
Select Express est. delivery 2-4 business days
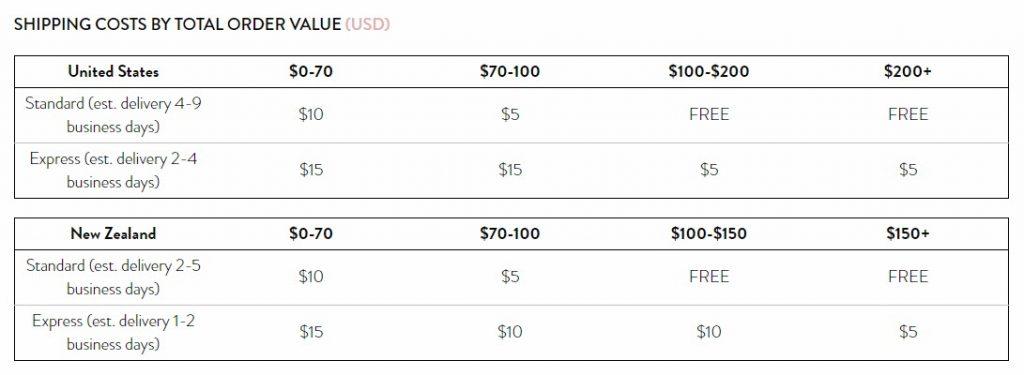[x=114, y=171]
